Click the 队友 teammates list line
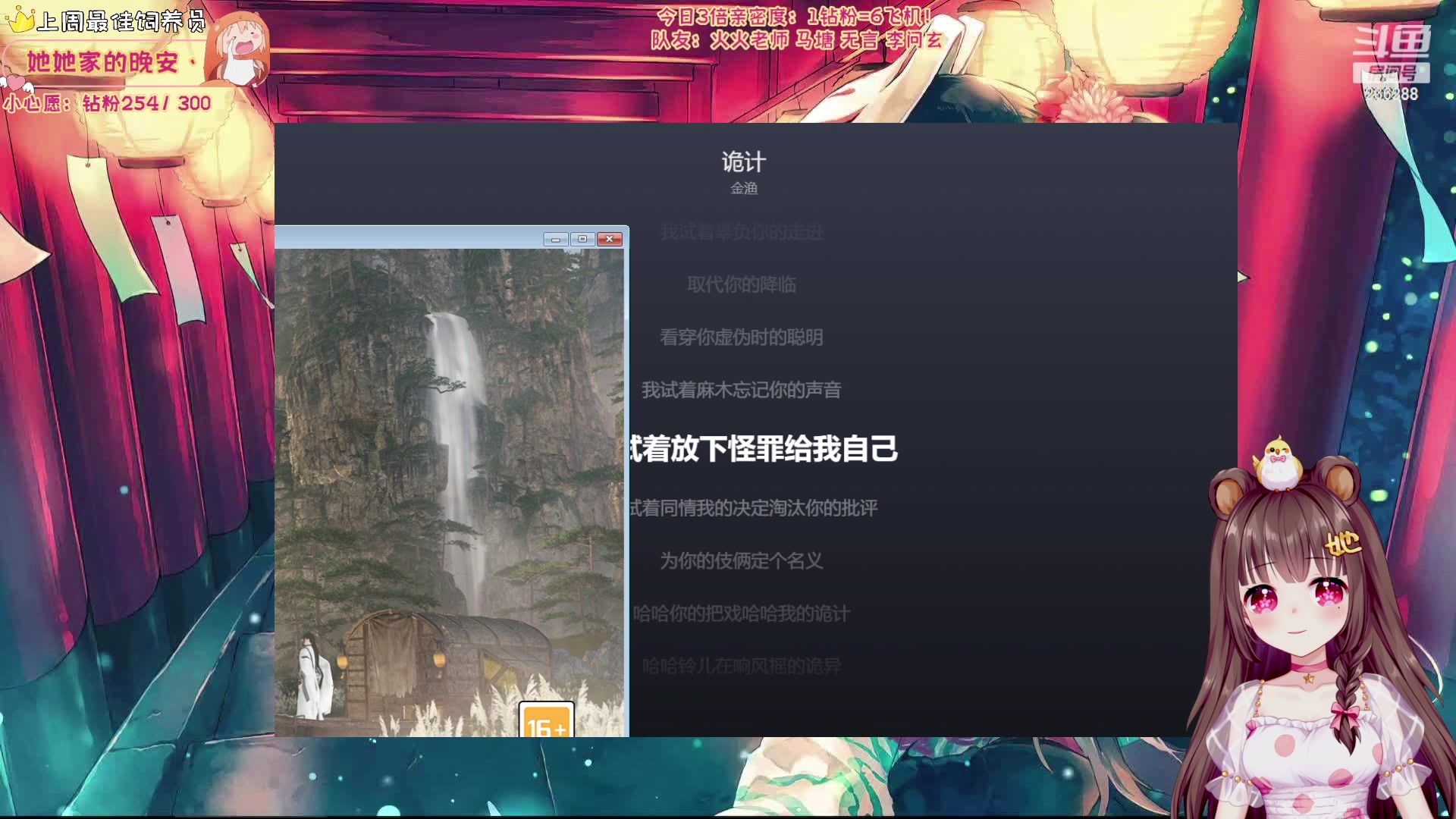Viewport: 1456px width, 819px height. [796, 39]
